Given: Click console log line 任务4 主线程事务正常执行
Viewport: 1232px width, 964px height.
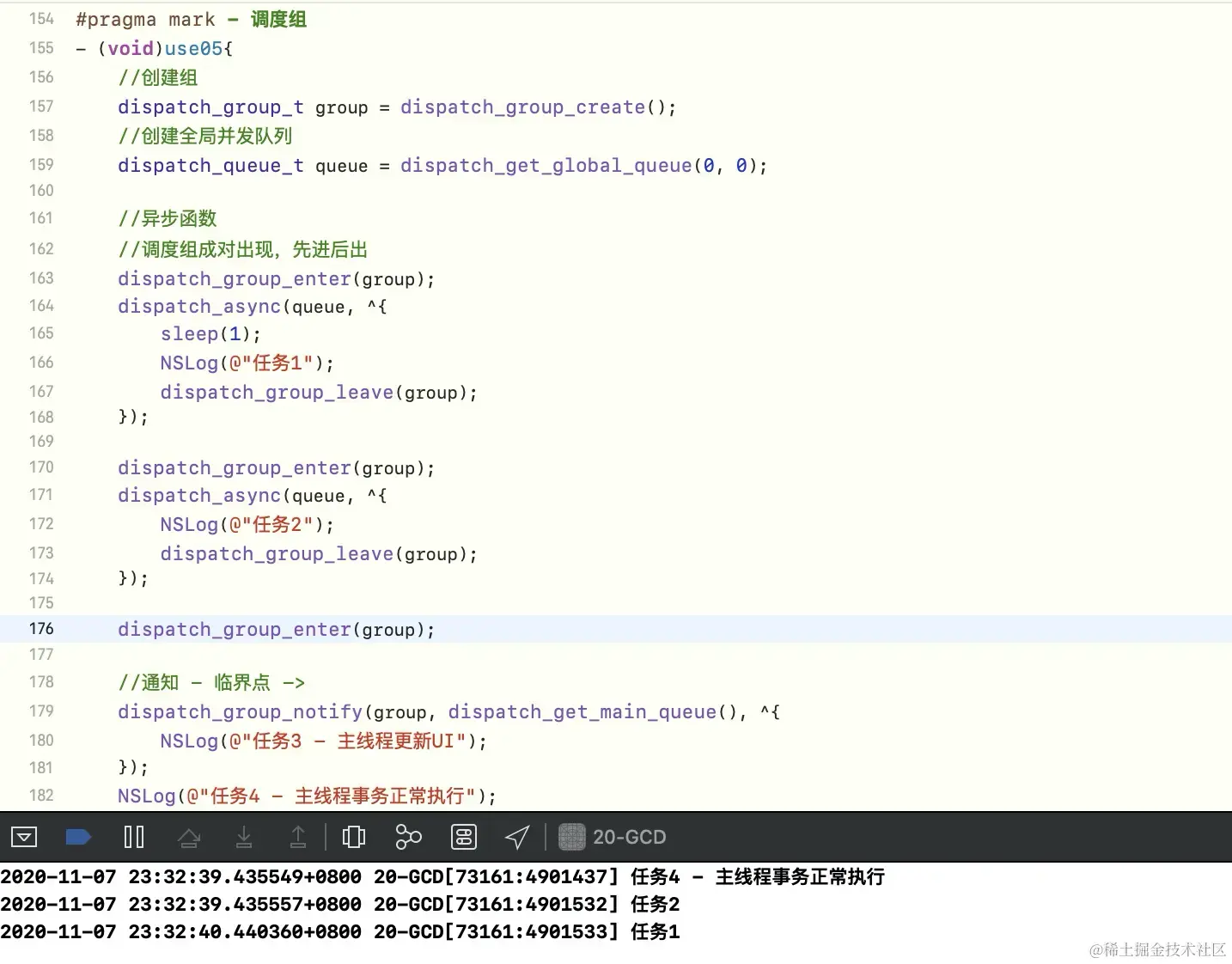Looking at the screenshot, I should [x=442, y=877].
